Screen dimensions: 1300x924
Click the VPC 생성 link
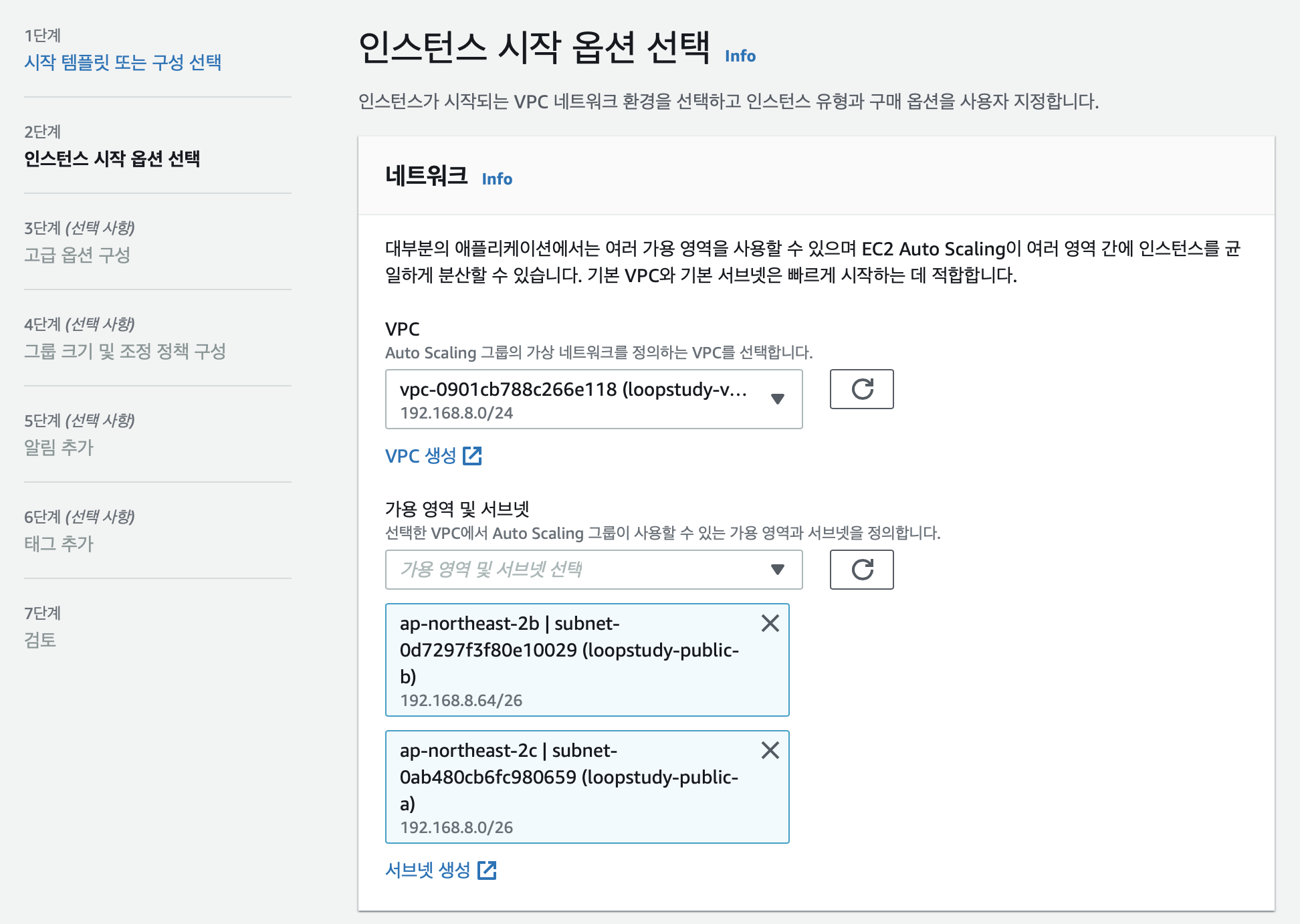coord(421,456)
